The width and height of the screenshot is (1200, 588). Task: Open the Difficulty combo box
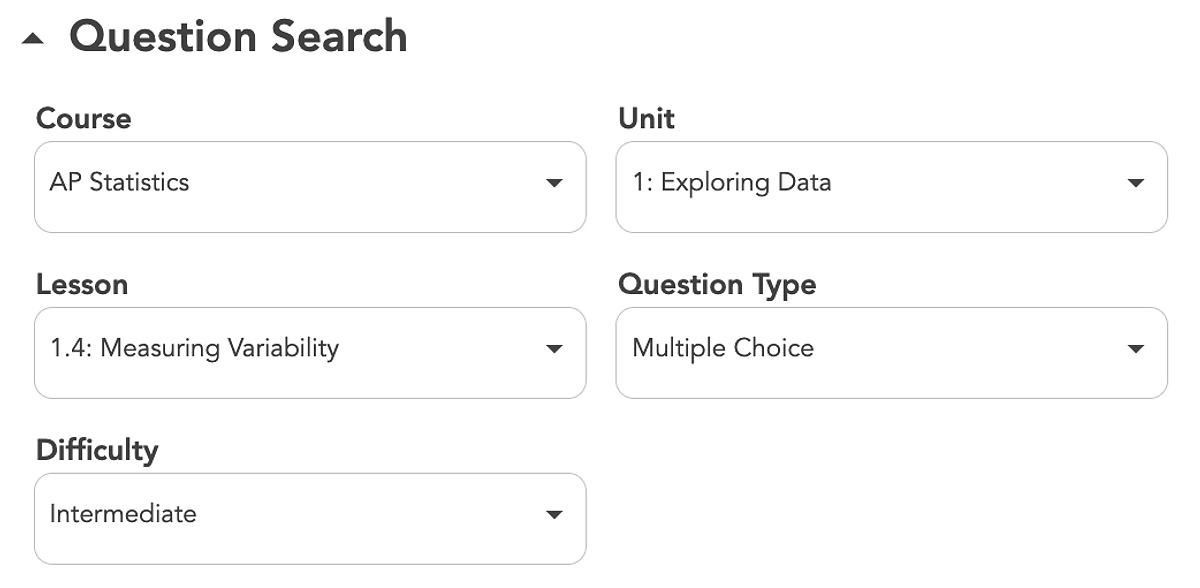tap(310, 519)
